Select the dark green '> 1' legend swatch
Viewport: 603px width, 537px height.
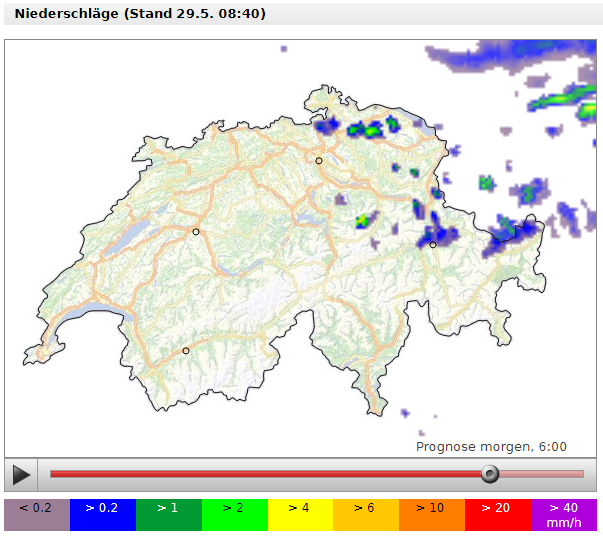[168, 514]
